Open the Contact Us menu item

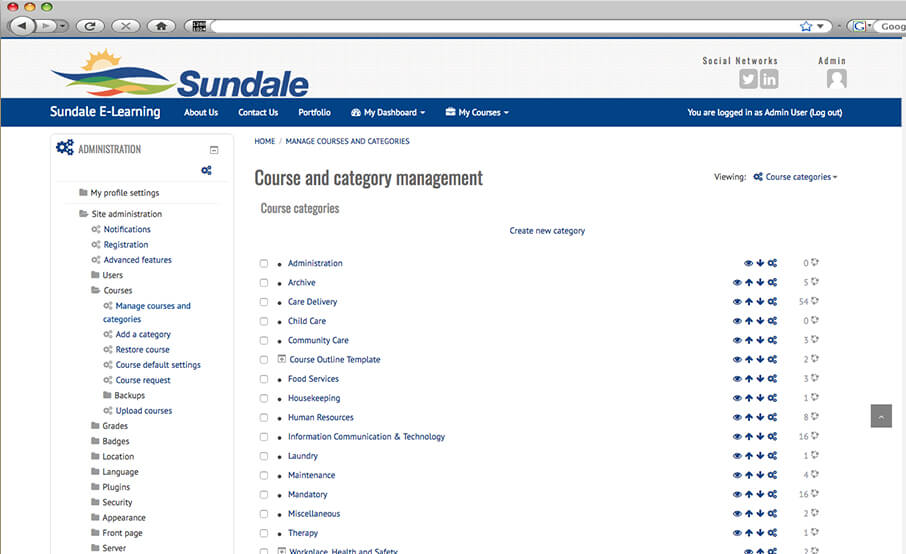[258, 113]
